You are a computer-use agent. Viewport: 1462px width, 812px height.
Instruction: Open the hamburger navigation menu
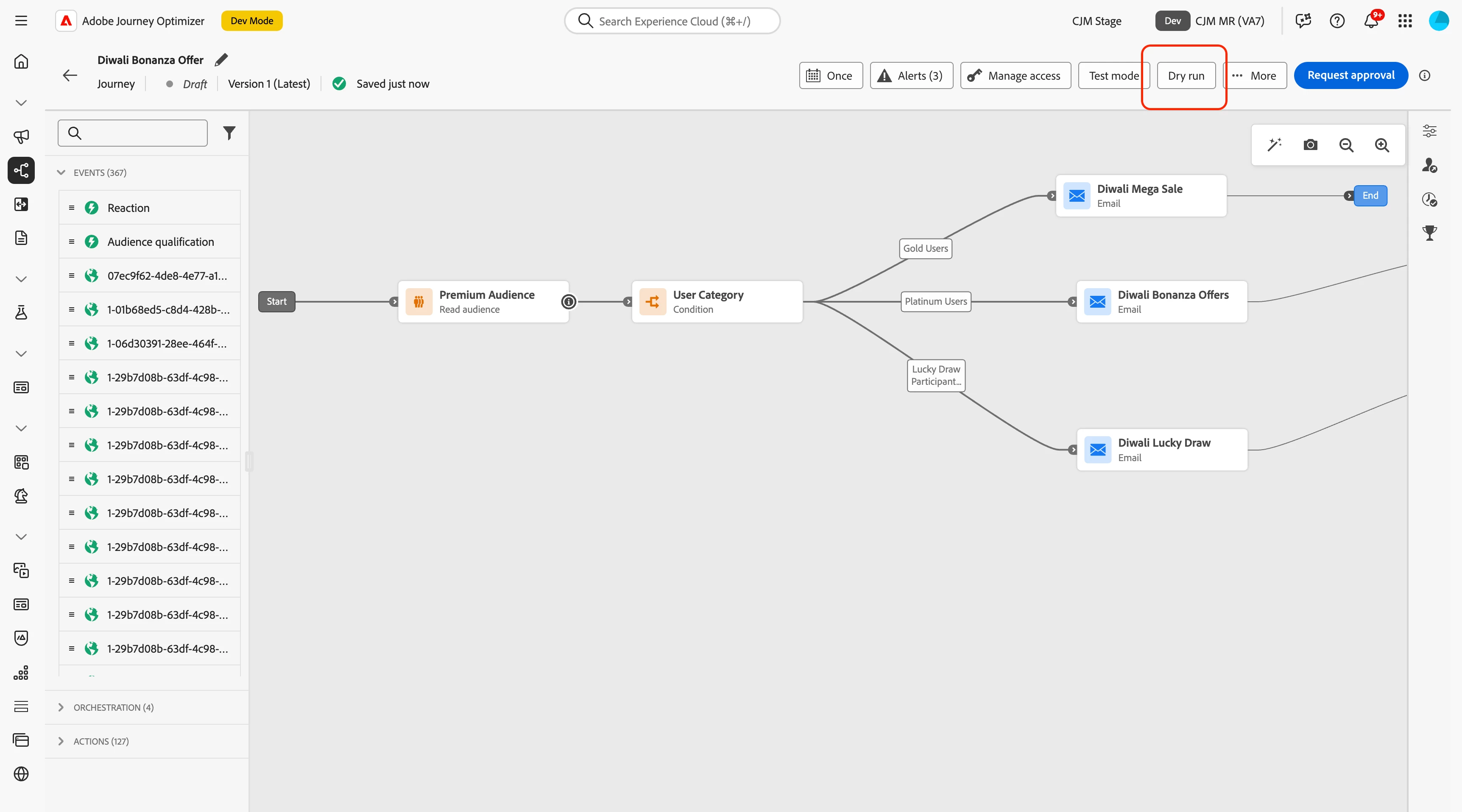pos(21,21)
